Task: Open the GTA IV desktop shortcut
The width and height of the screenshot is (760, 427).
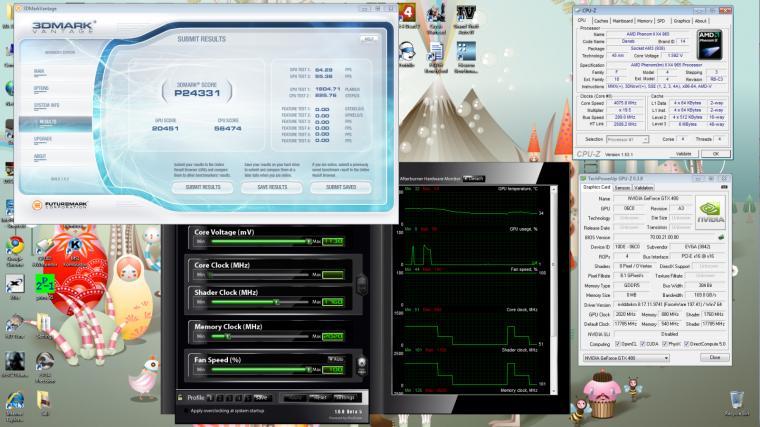Action: 466,13
